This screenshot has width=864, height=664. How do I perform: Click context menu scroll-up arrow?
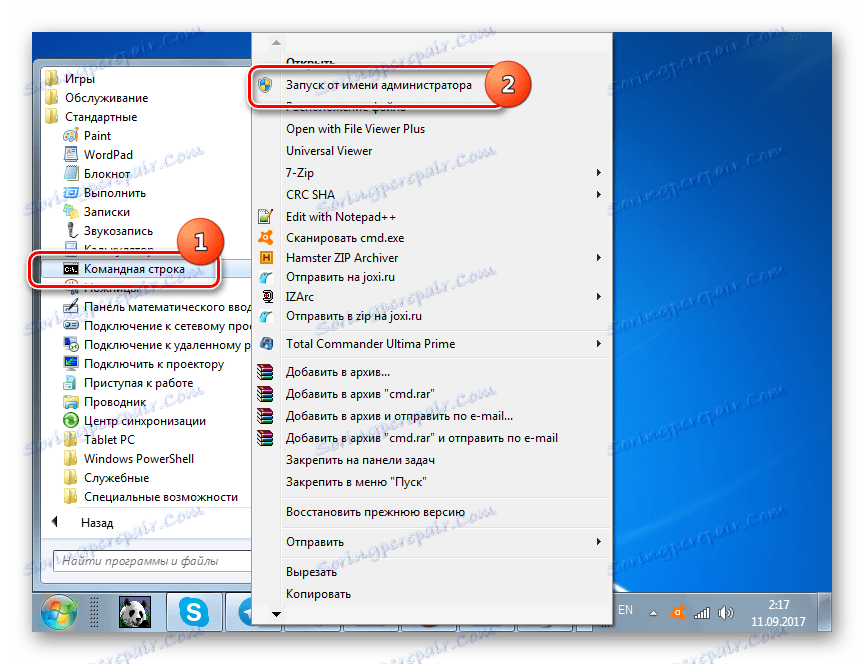[x=277, y=42]
